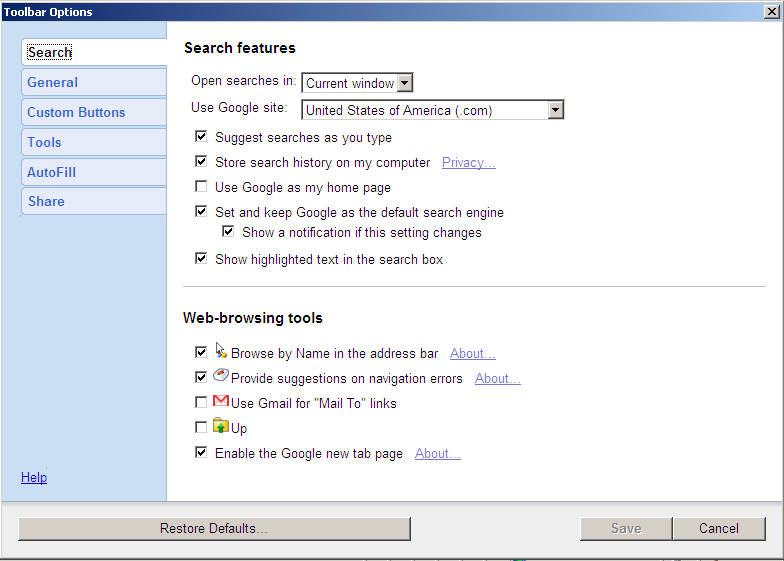Screen dimensions: 784x561
Task: Uncheck Show a notification if setting changes
Action: coord(228,232)
